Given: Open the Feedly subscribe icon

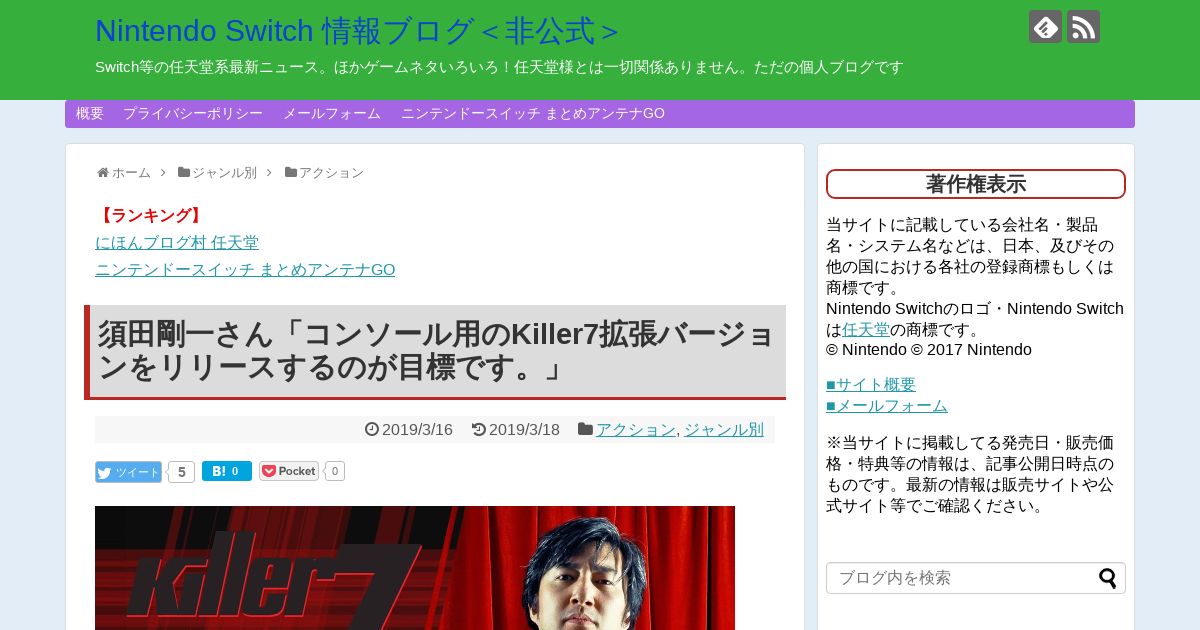Looking at the screenshot, I should pos(1045,26).
